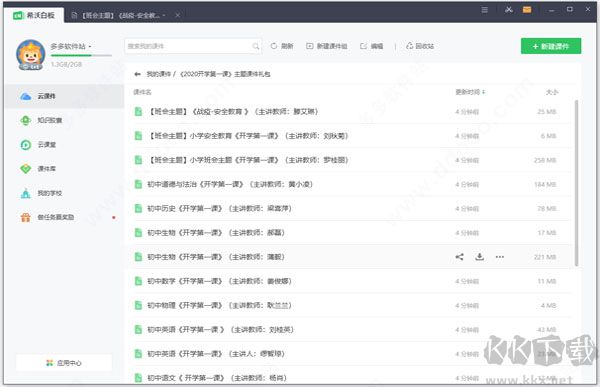Click the scissors tool icon in title bar
The height and width of the screenshot is (387, 600).
509,10
